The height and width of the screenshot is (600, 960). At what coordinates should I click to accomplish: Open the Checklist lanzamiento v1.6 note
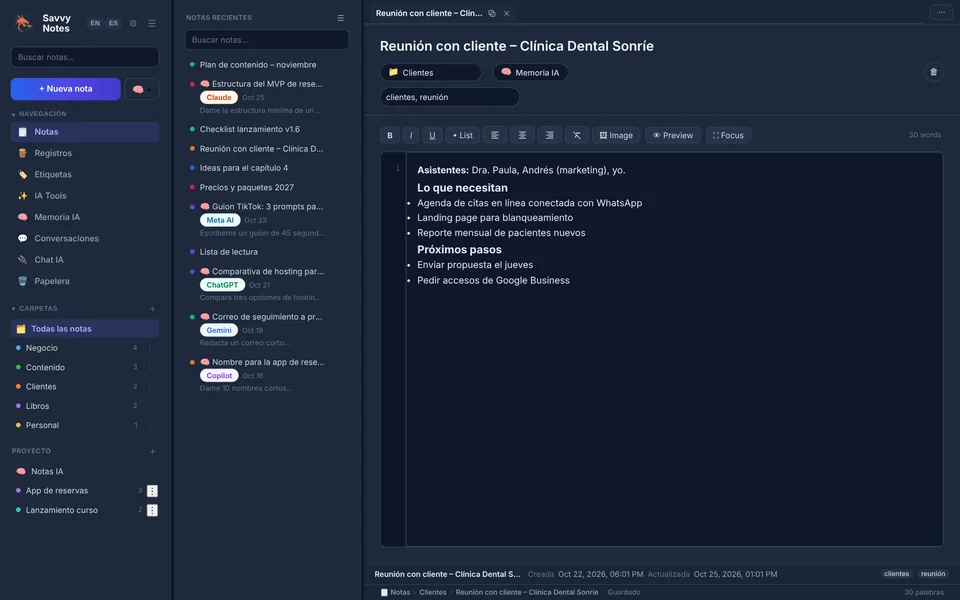click(249, 129)
